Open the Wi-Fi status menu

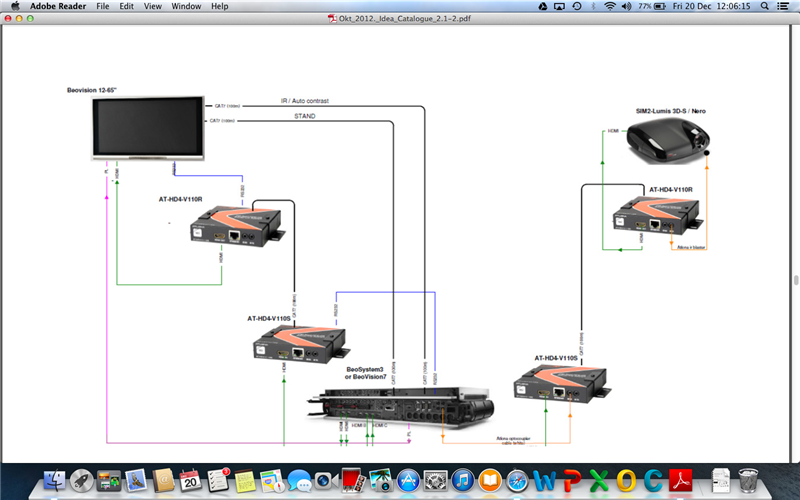tap(610, 6)
